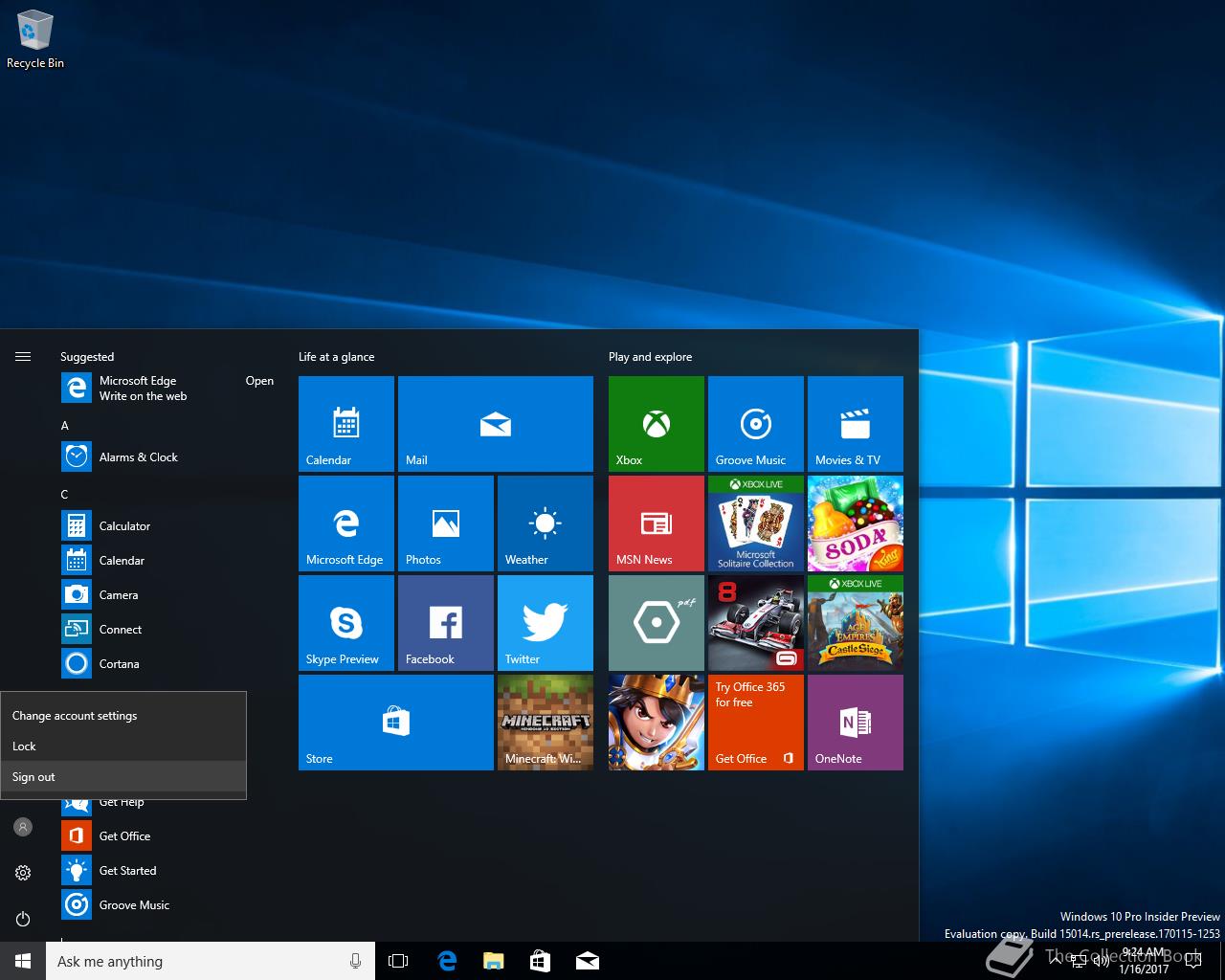1225x980 pixels.
Task: Click the Life at a glance group title
Action: tap(337, 357)
